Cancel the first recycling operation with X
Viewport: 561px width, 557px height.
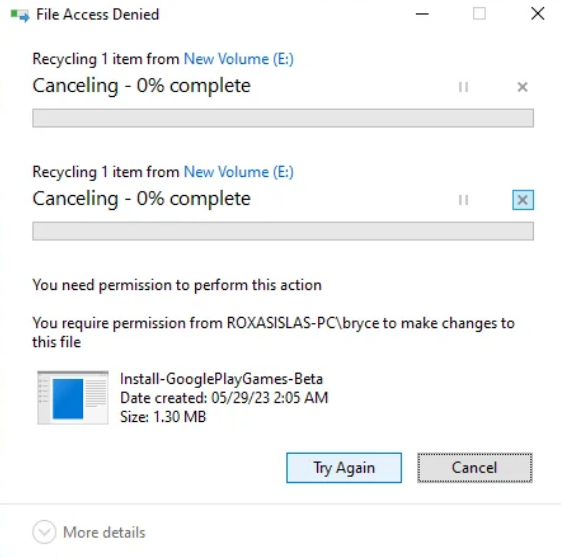pyautogui.click(x=522, y=87)
